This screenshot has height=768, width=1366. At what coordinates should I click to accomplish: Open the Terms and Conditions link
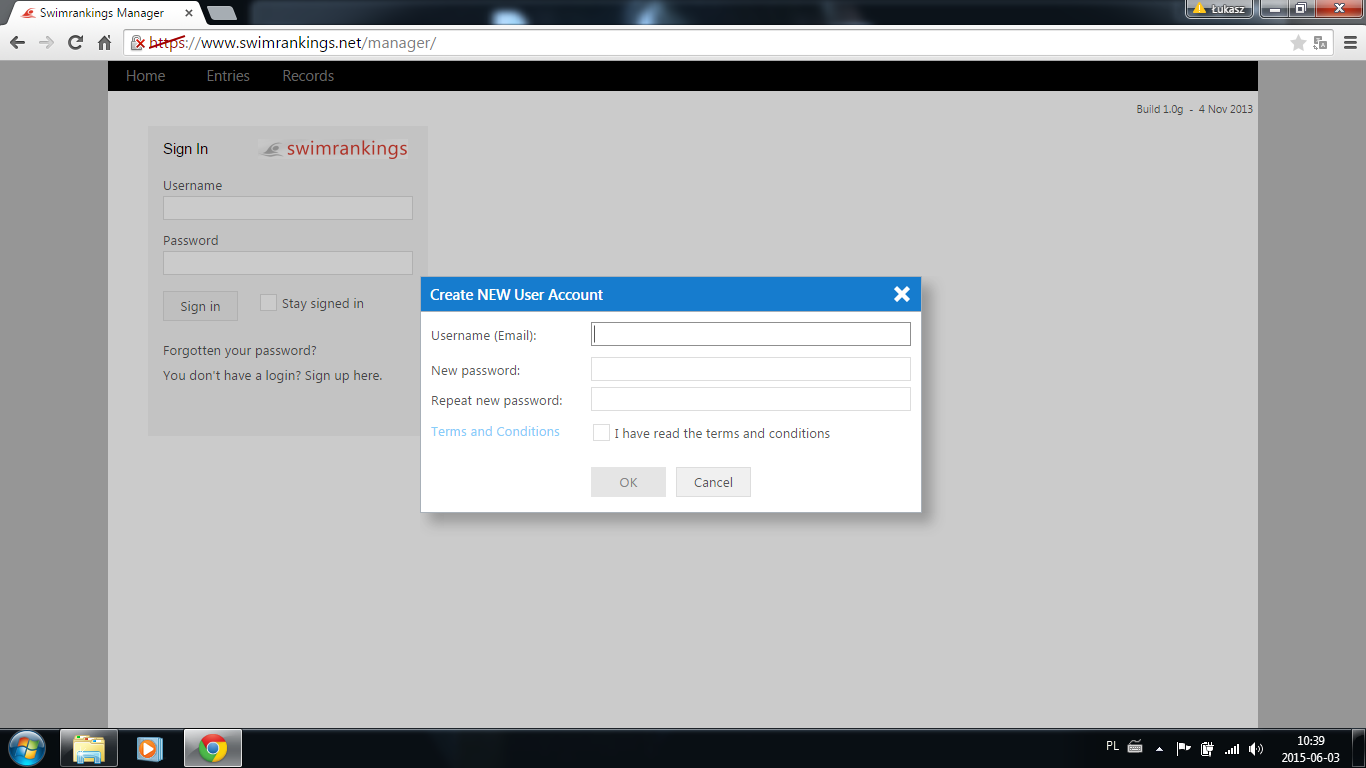coord(495,432)
